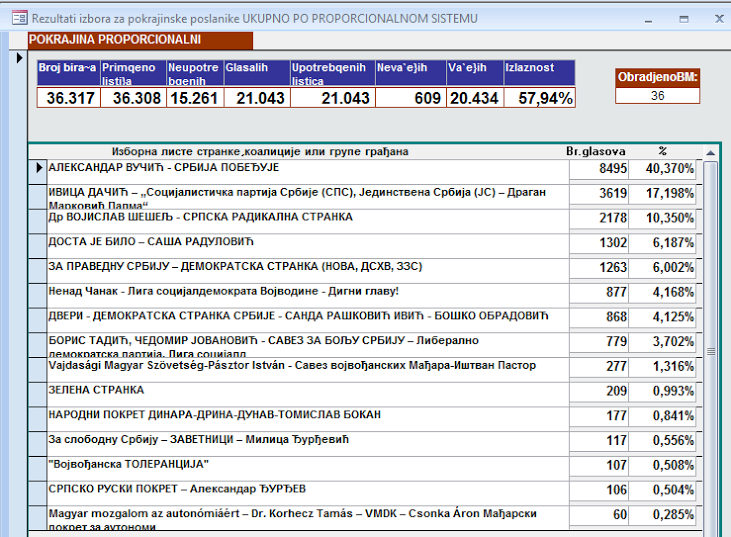Click percentage 40,370%
Viewport: 731px width, 537px height.
pos(662,169)
